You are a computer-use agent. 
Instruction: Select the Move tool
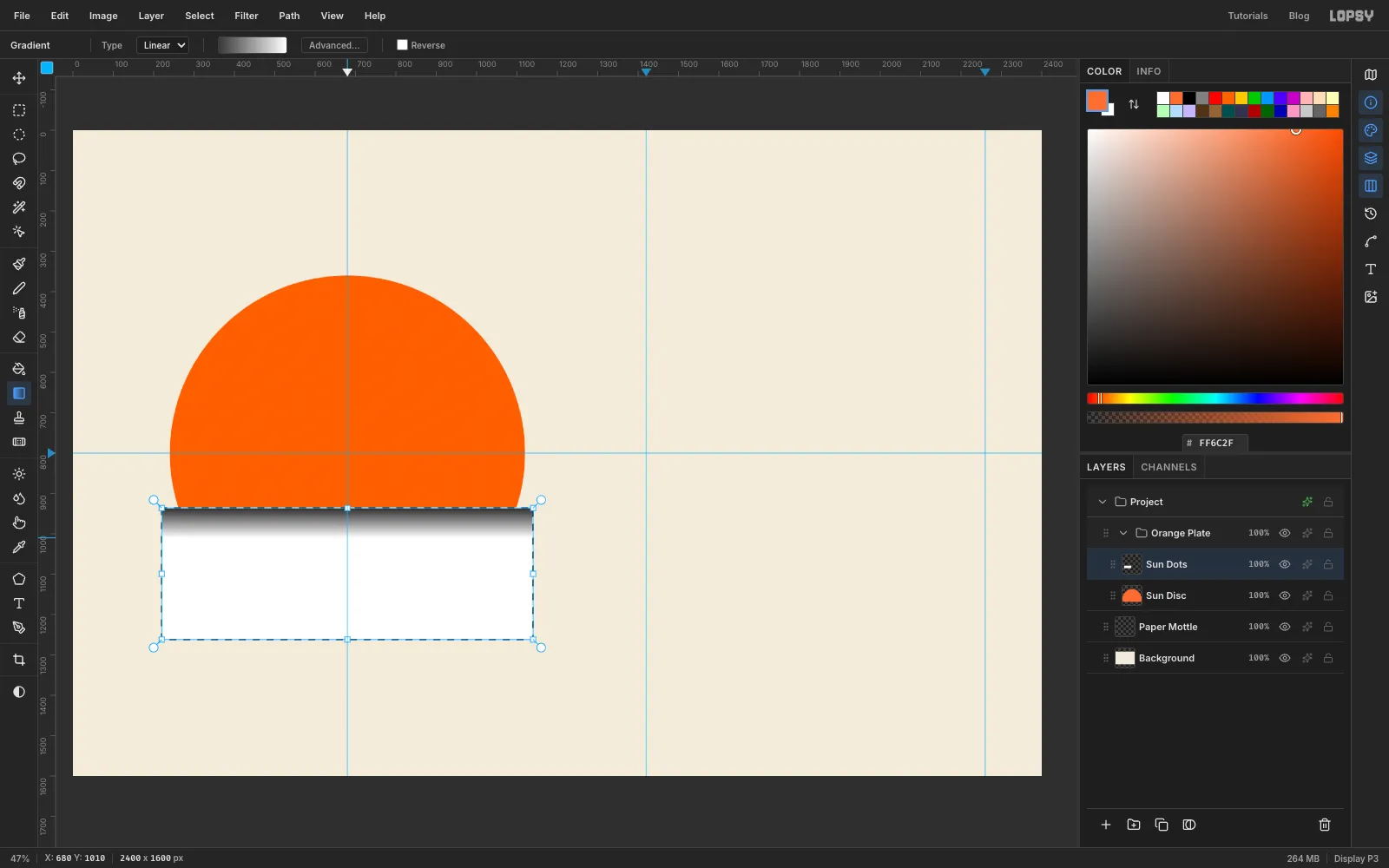(18, 78)
